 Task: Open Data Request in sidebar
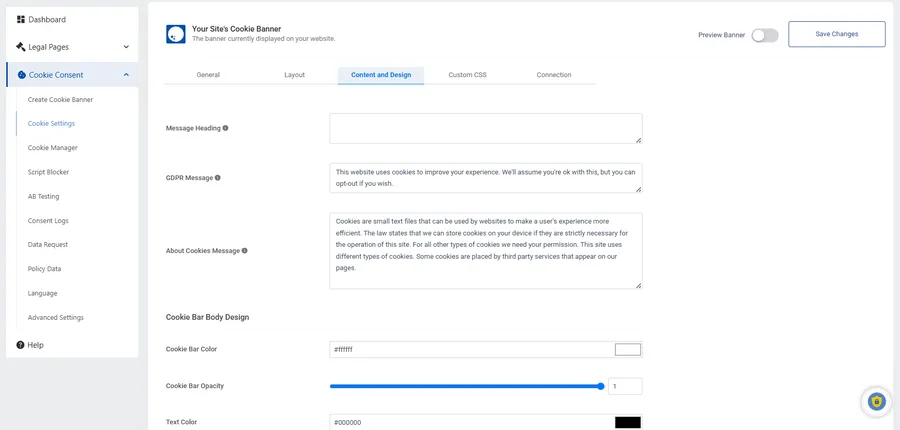[48, 245]
